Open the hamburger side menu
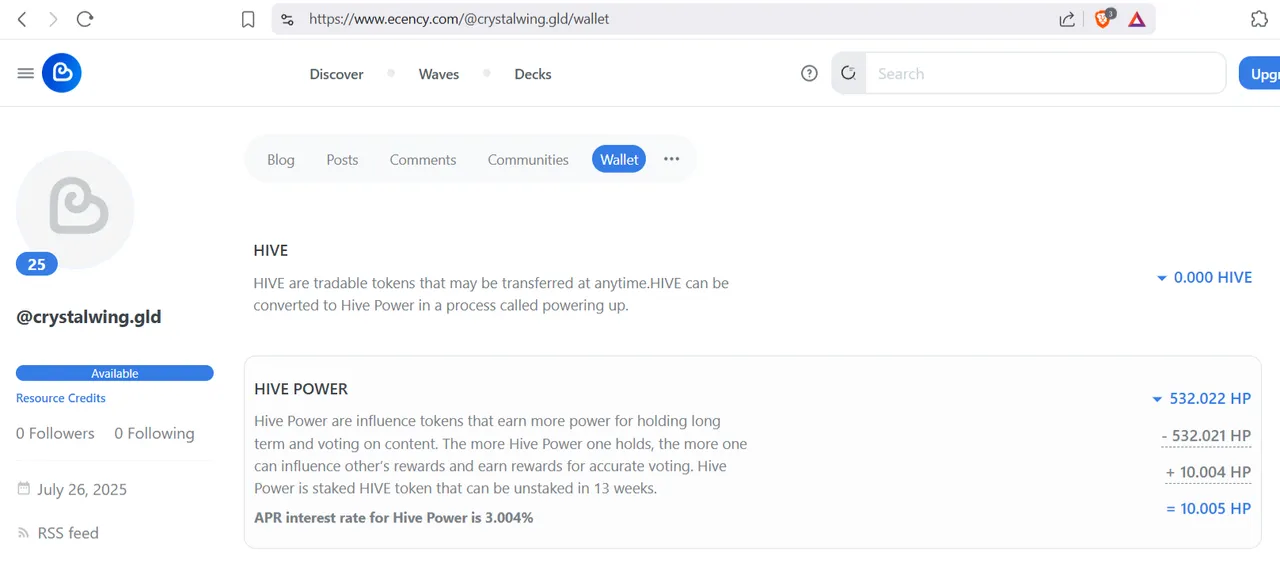This screenshot has width=1280, height=567. click(x=26, y=73)
